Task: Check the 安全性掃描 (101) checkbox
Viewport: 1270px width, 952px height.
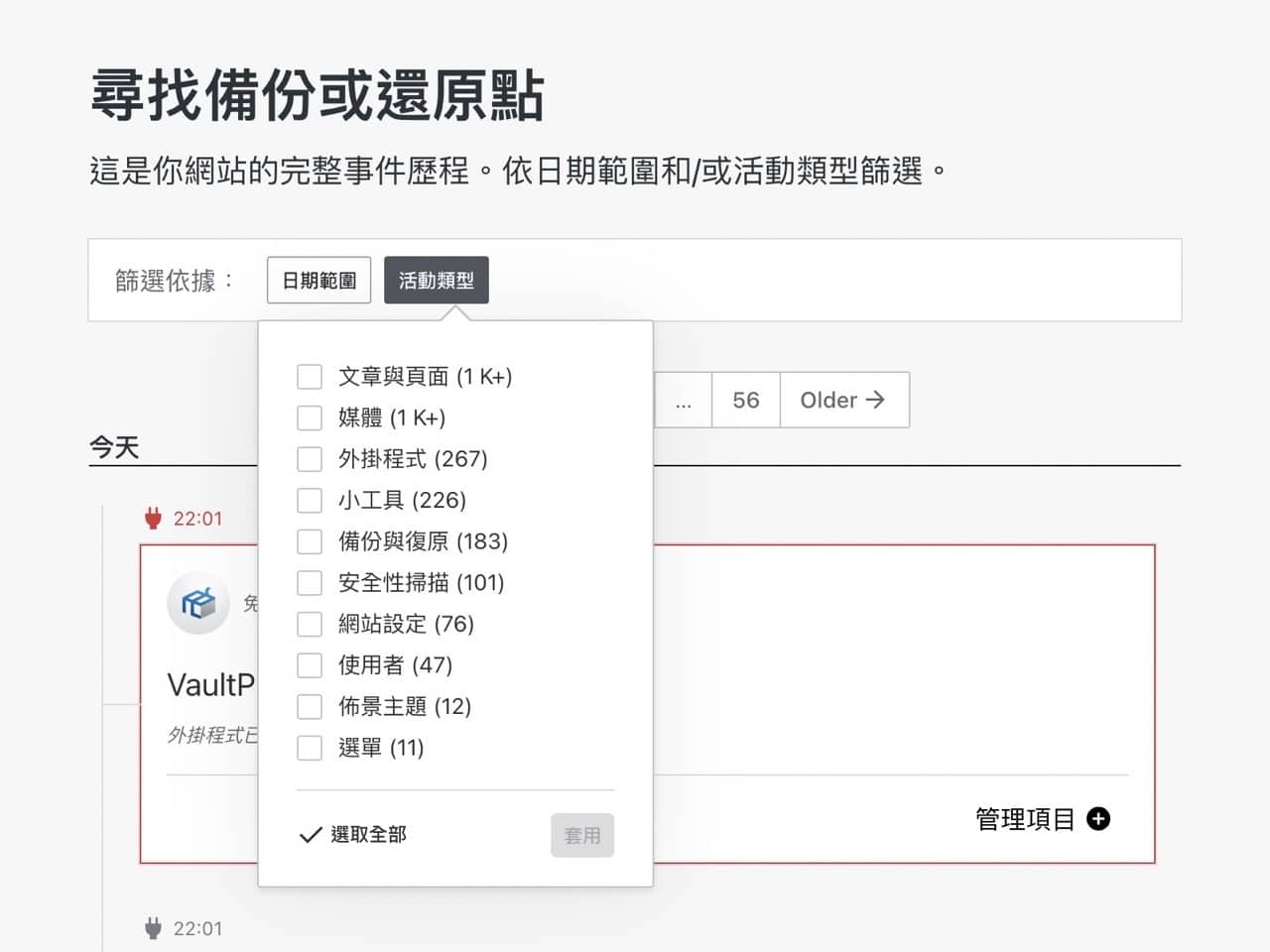Action: pyautogui.click(x=310, y=582)
